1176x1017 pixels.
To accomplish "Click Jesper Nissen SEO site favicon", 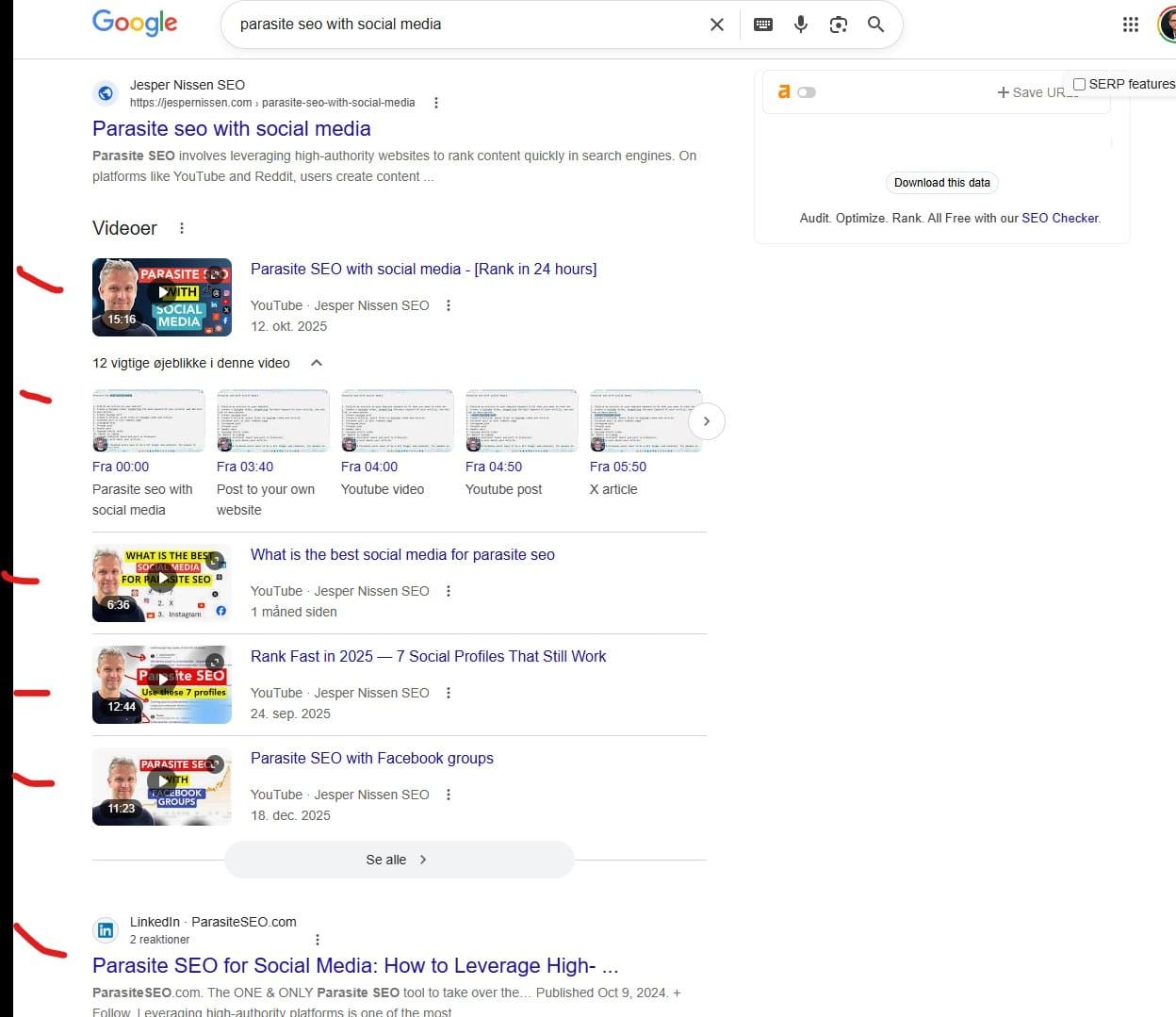I will 106,93.
